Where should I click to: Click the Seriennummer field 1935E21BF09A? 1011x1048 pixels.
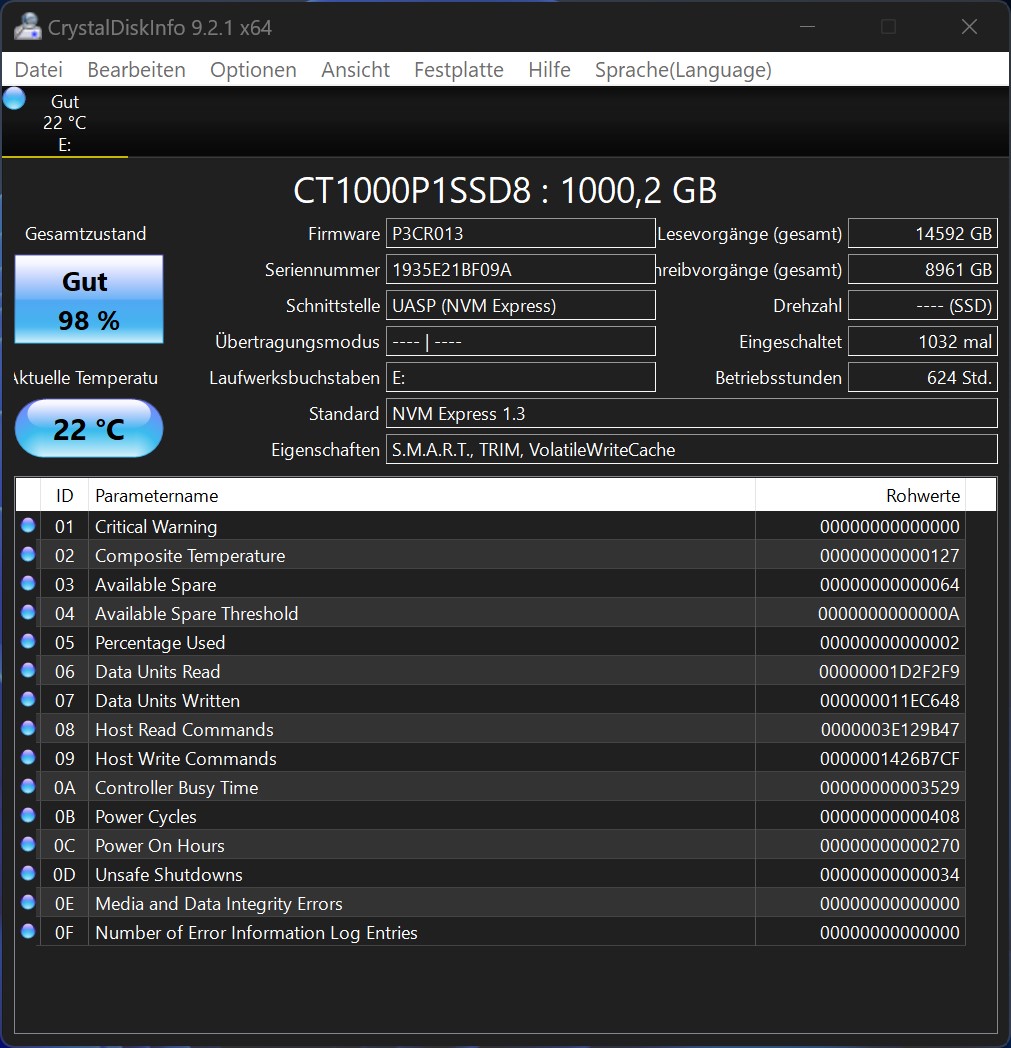[521, 270]
